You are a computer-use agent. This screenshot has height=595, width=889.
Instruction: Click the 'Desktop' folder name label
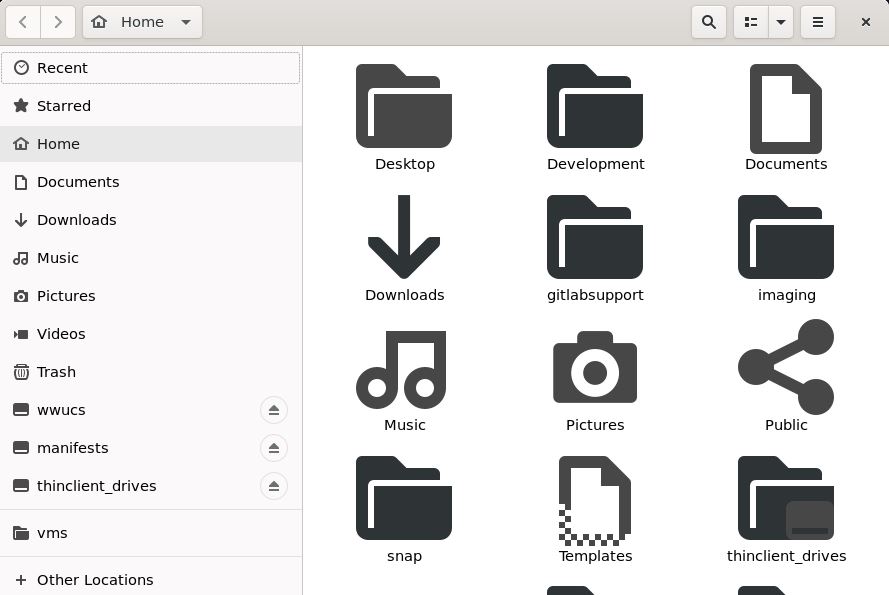tap(405, 164)
